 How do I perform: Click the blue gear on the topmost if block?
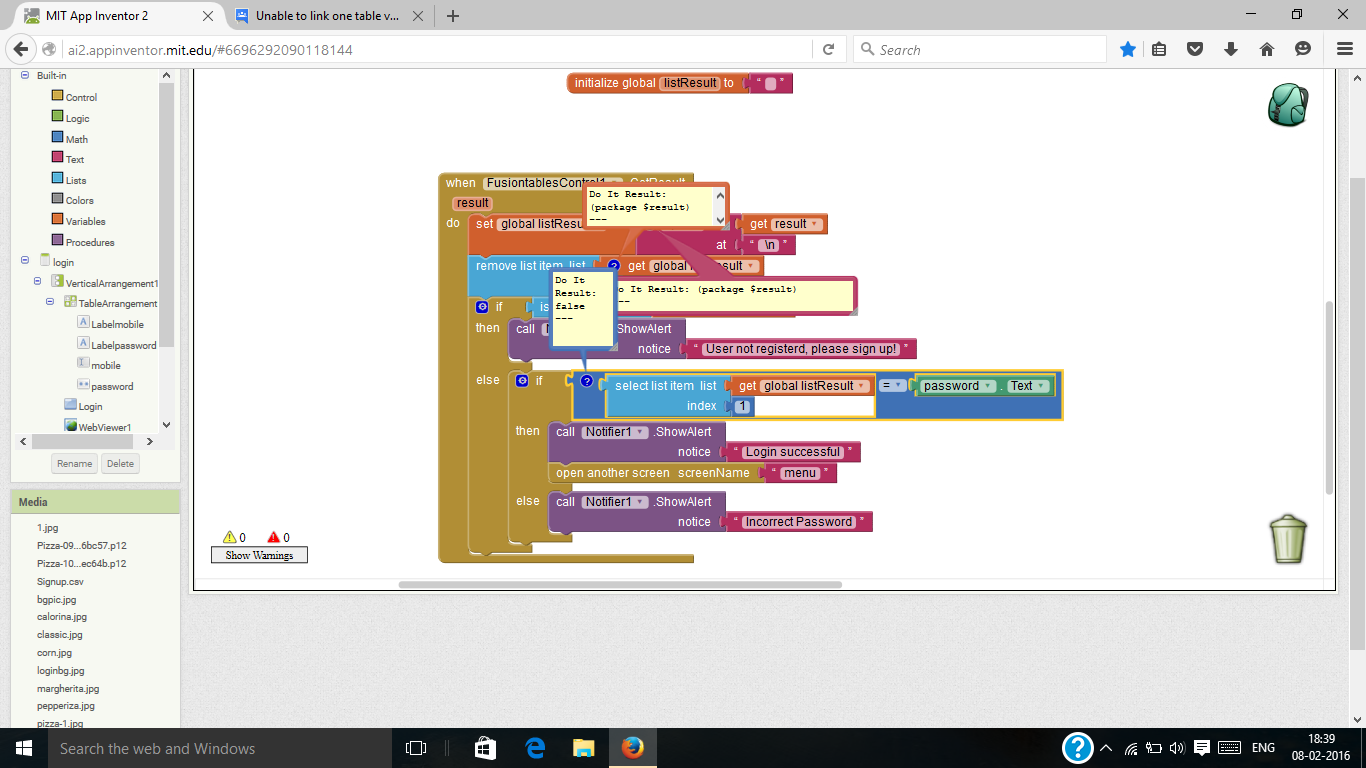tap(482, 307)
